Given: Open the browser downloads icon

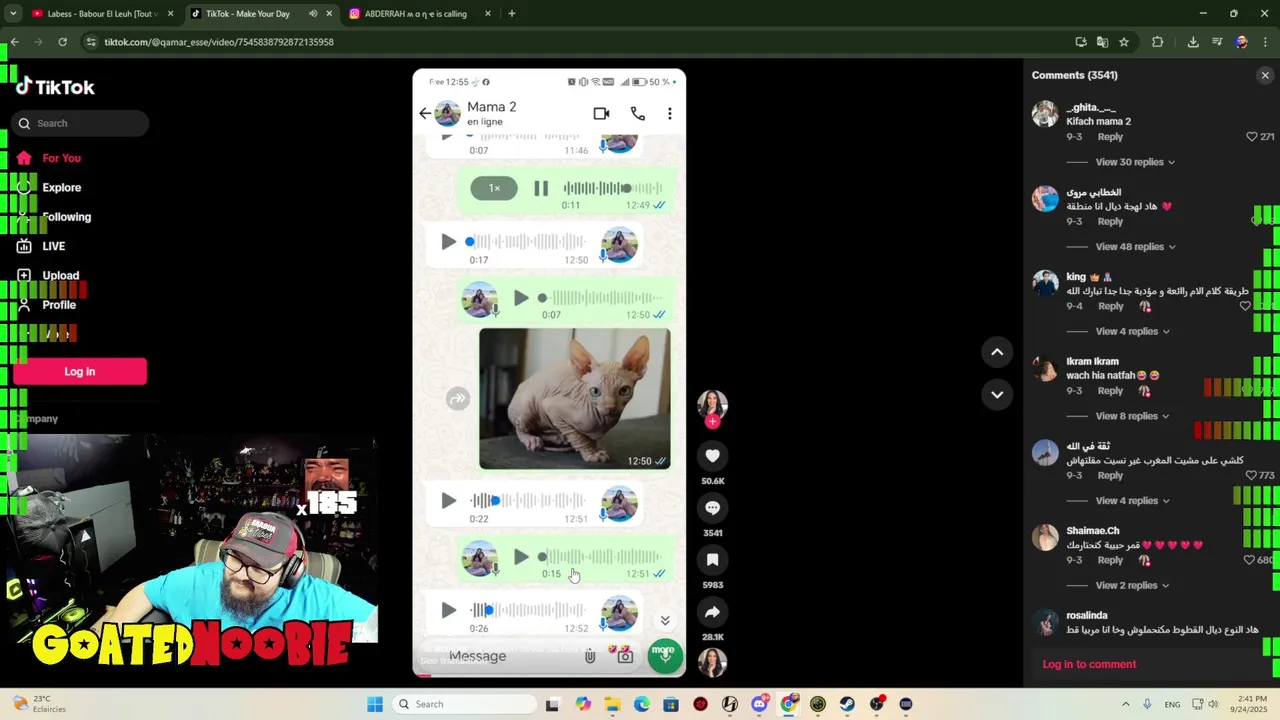Looking at the screenshot, I should pos(1193,42).
